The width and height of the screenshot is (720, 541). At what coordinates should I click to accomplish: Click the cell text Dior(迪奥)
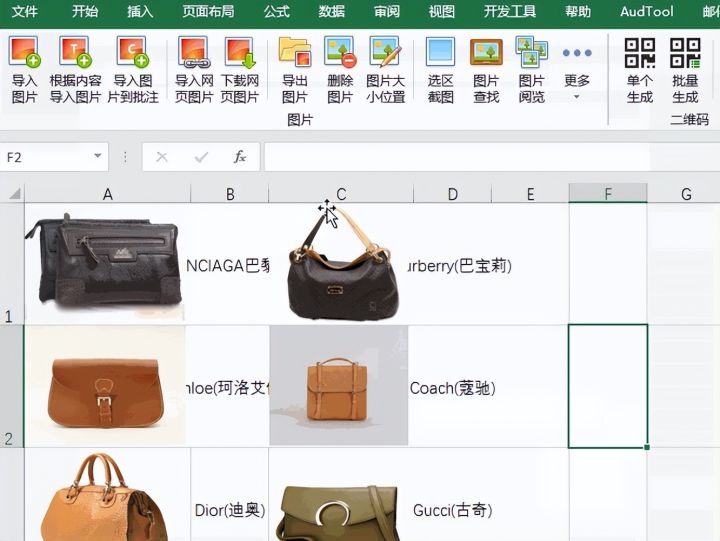point(230,510)
